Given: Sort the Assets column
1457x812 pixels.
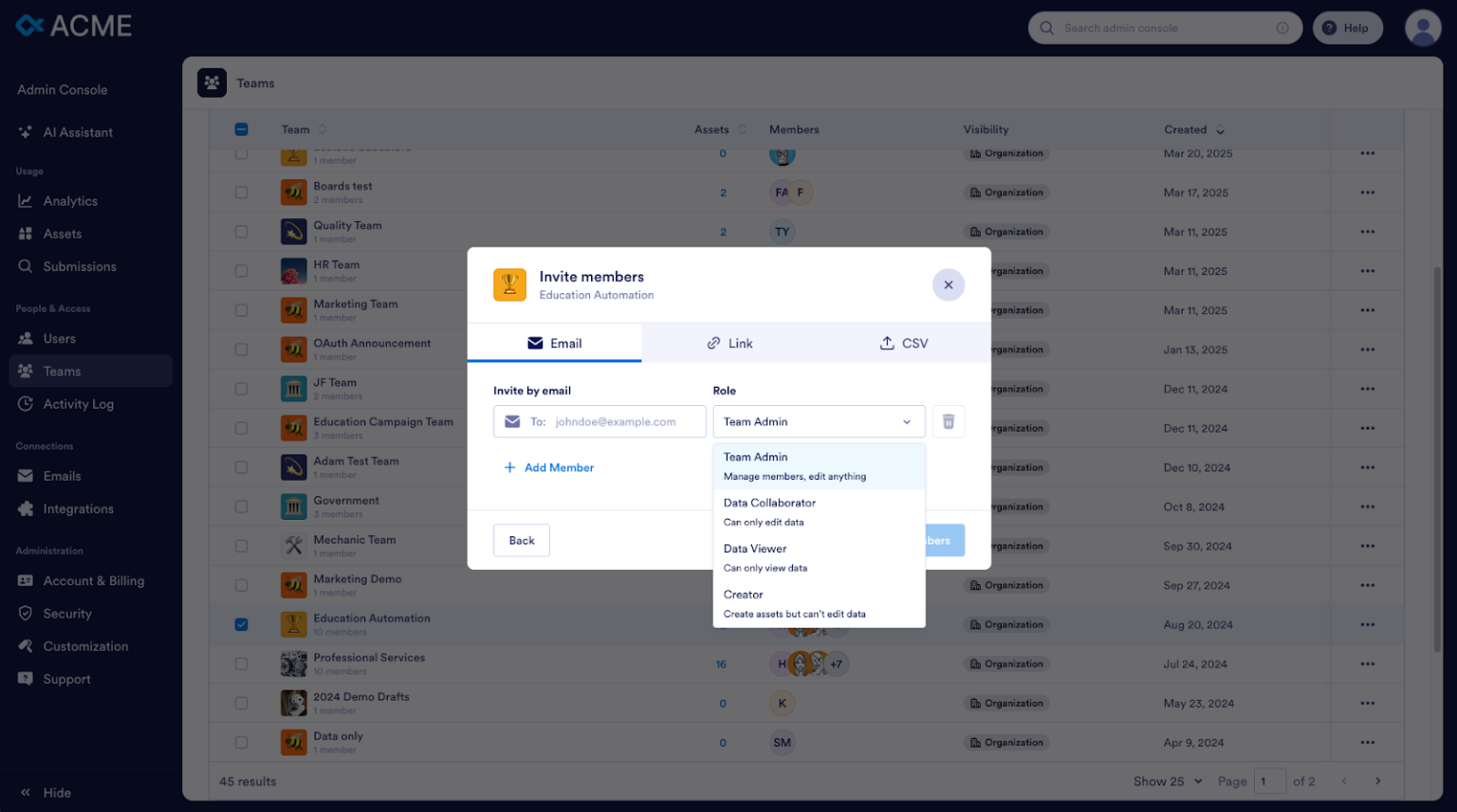Looking at the screenshot, I should 742,130.
